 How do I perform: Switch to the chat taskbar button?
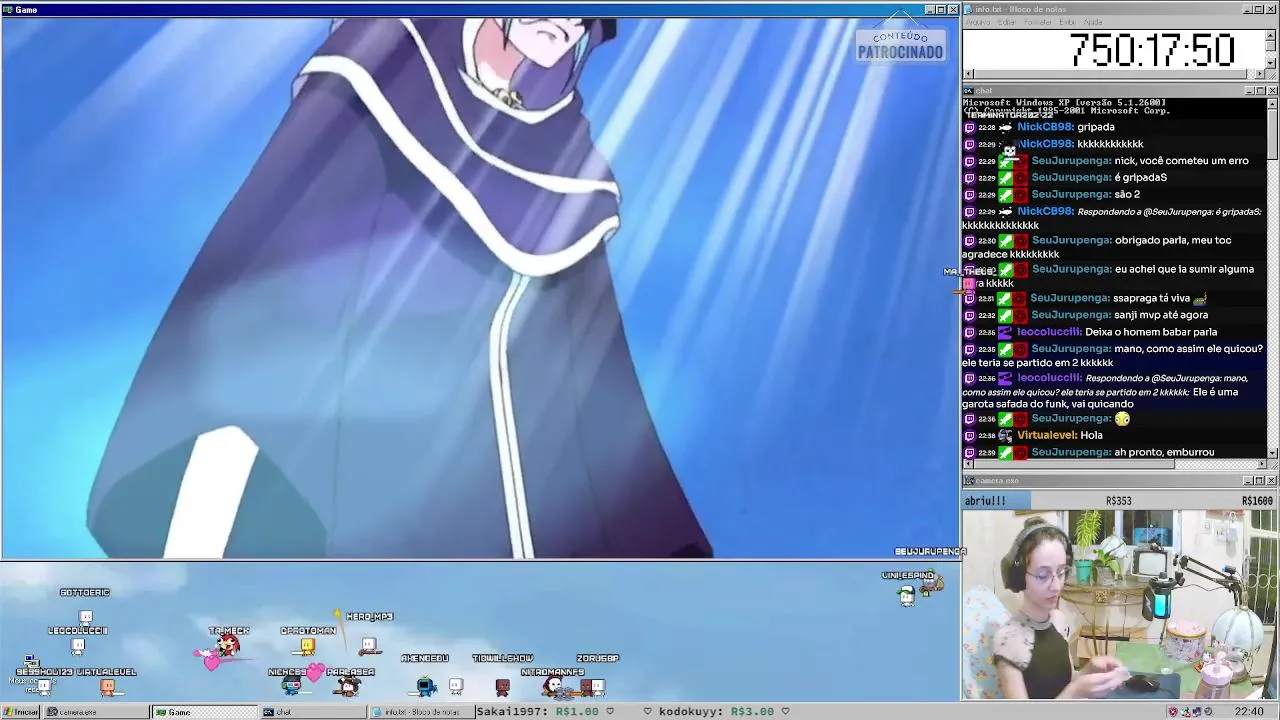coord(313,712)
